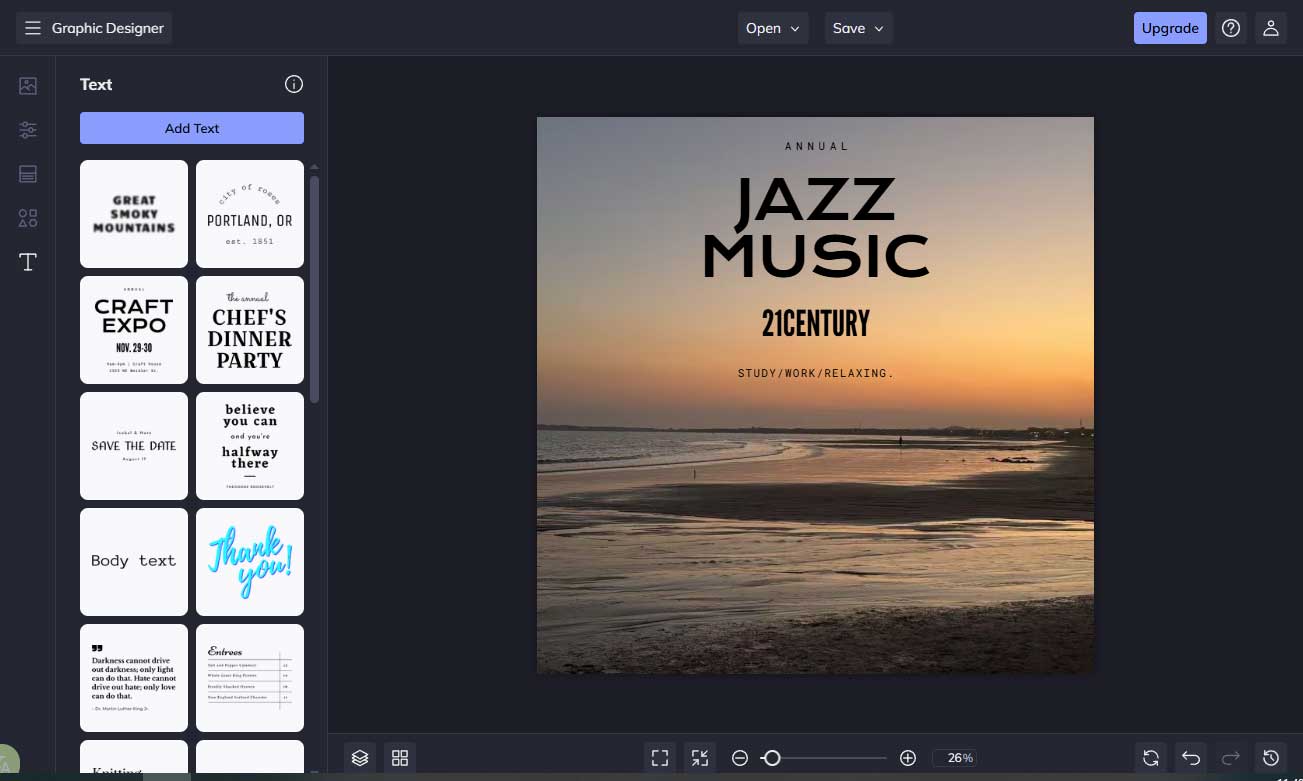Select the Templates sidebar icon
The height and width of the screenshot is (781, 1303).
point(28,174)
